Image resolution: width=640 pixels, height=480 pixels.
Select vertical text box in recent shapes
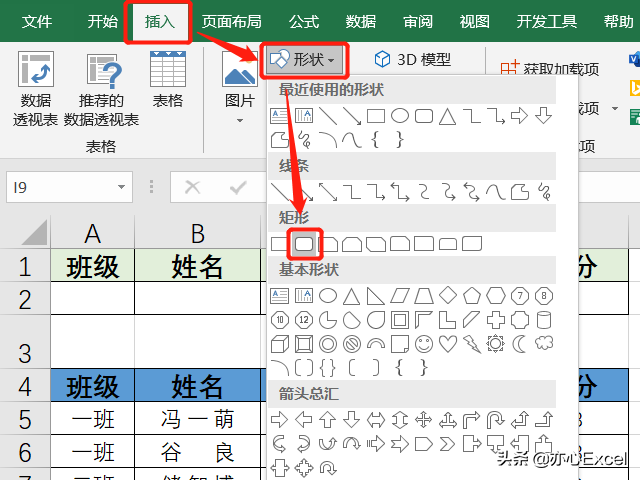click(304, 116)
